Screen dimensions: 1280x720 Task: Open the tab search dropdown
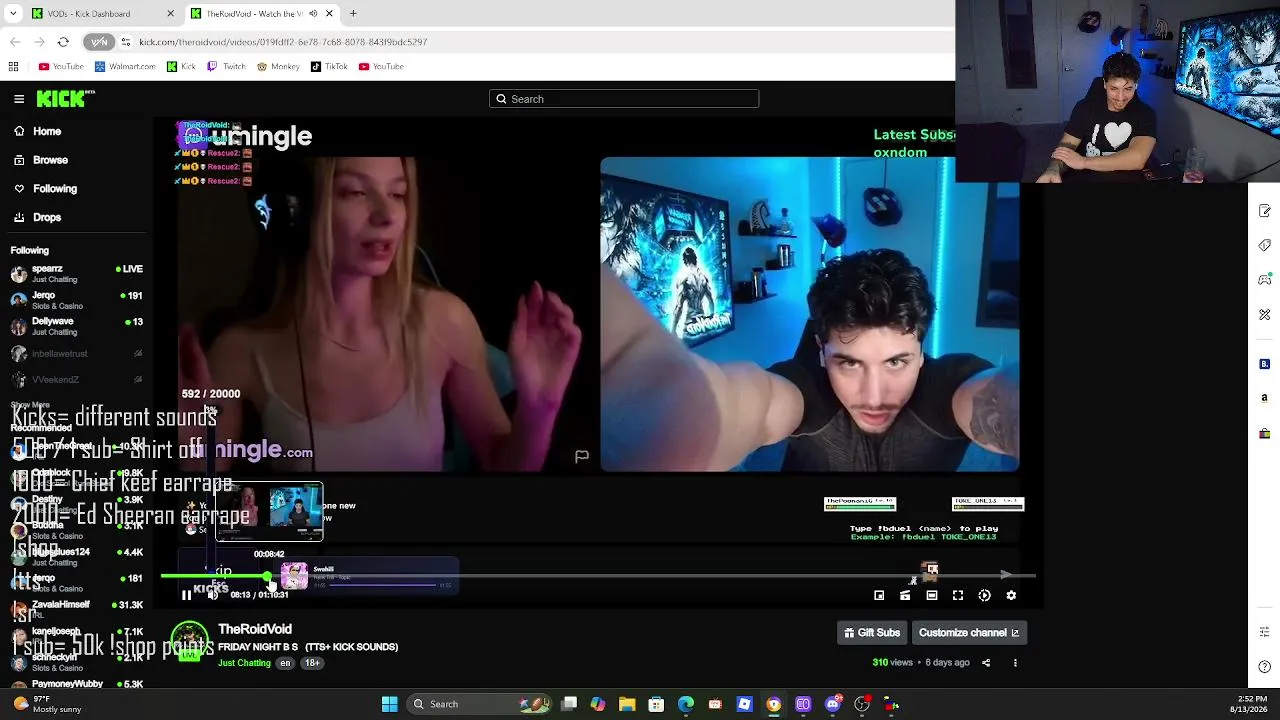point(13,14)
